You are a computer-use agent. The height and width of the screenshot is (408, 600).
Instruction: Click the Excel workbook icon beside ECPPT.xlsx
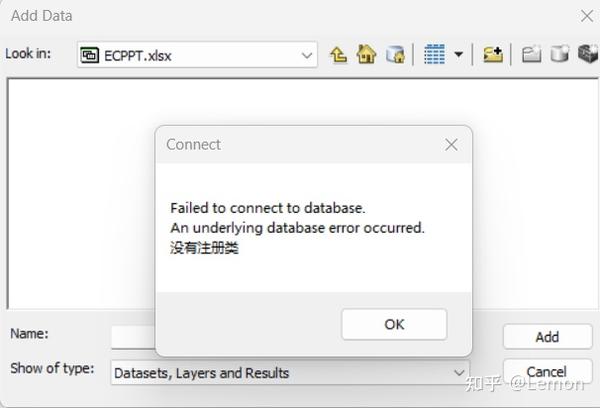[x=90, y=55]
